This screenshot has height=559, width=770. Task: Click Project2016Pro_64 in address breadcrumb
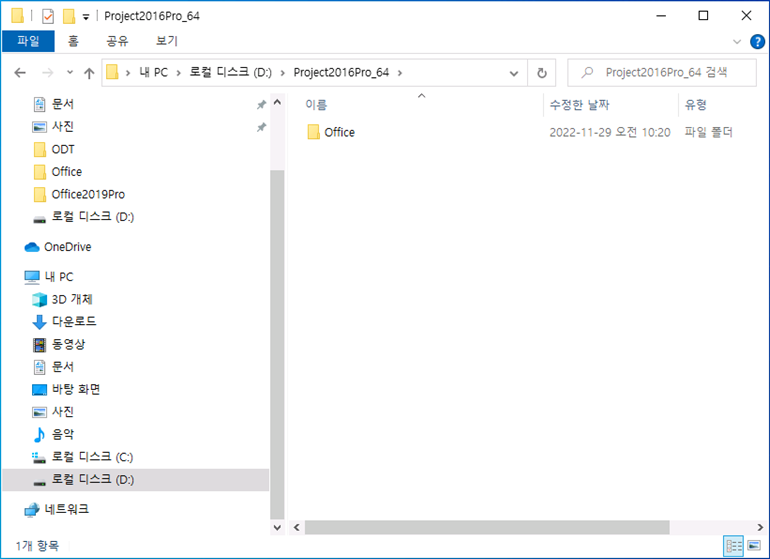(341, 73)
